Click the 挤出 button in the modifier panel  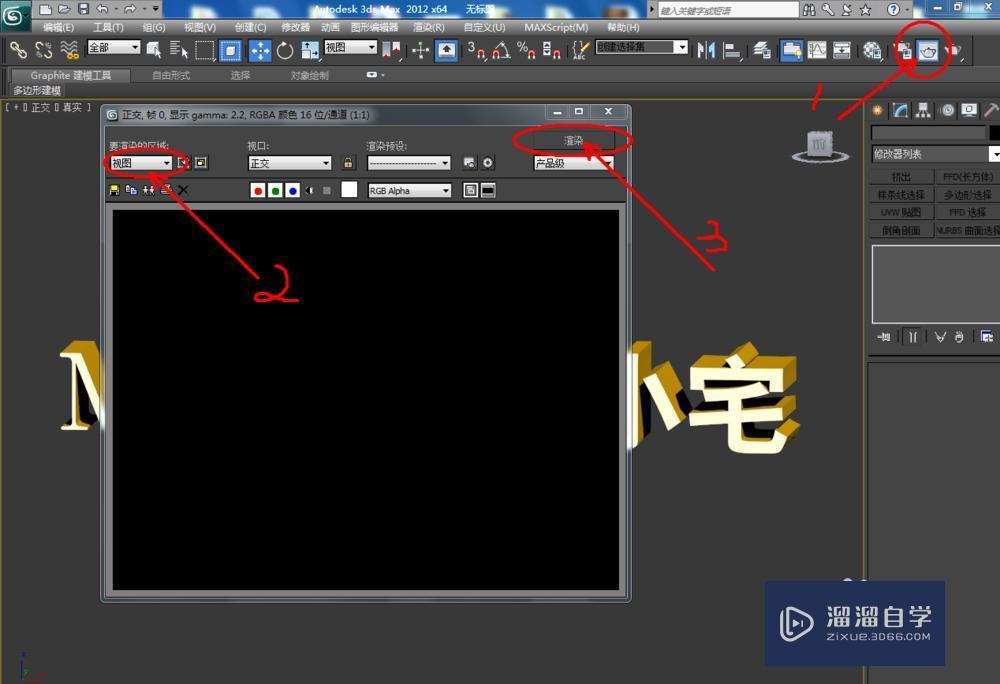(x=901, y=176)
